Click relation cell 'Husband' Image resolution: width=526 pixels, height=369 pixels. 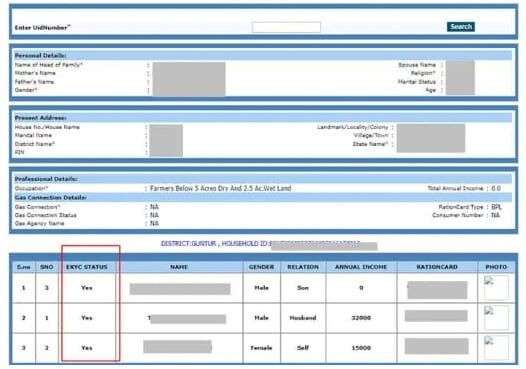tap(303, 318)
